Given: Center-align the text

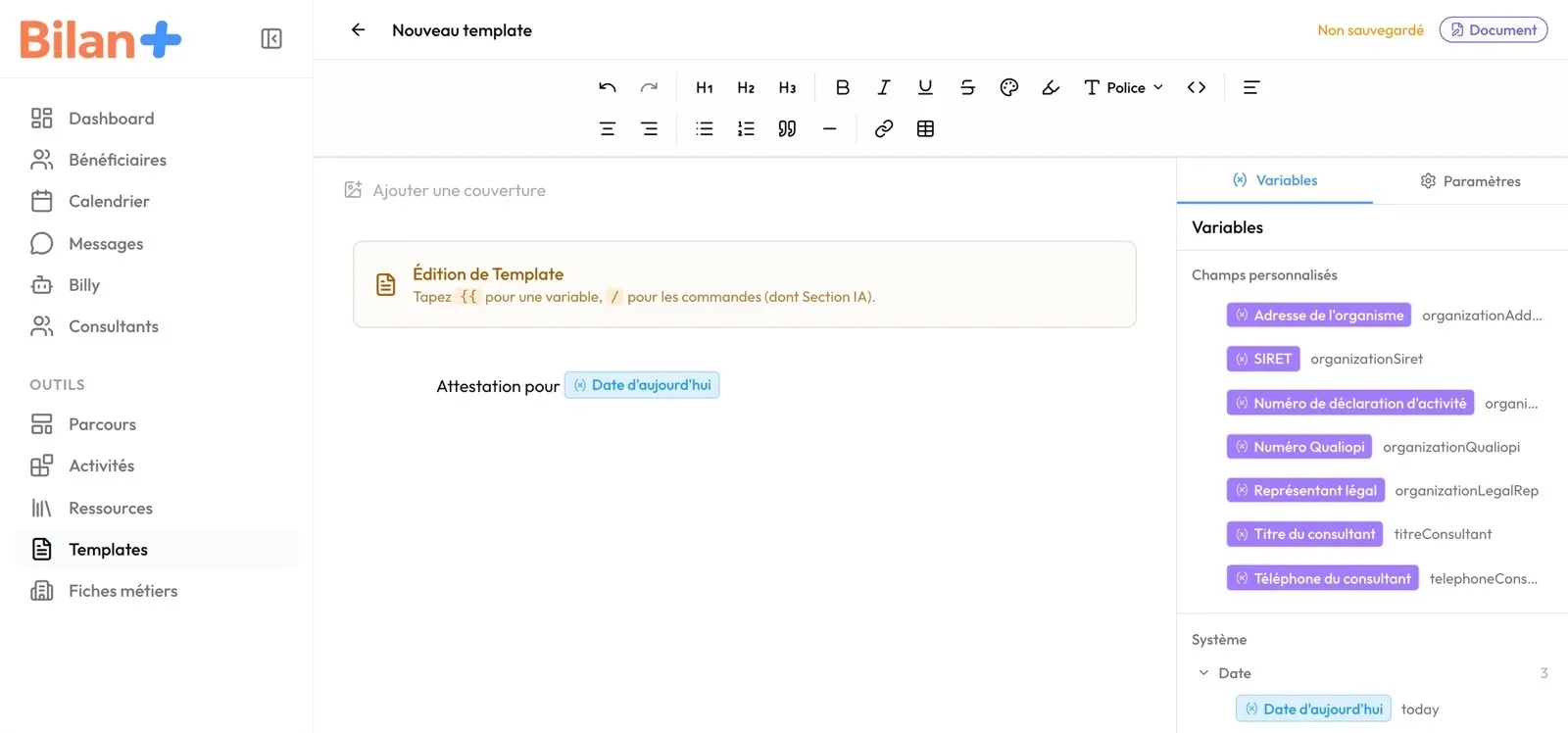Looking at the screenshot, I should point(608,128).
